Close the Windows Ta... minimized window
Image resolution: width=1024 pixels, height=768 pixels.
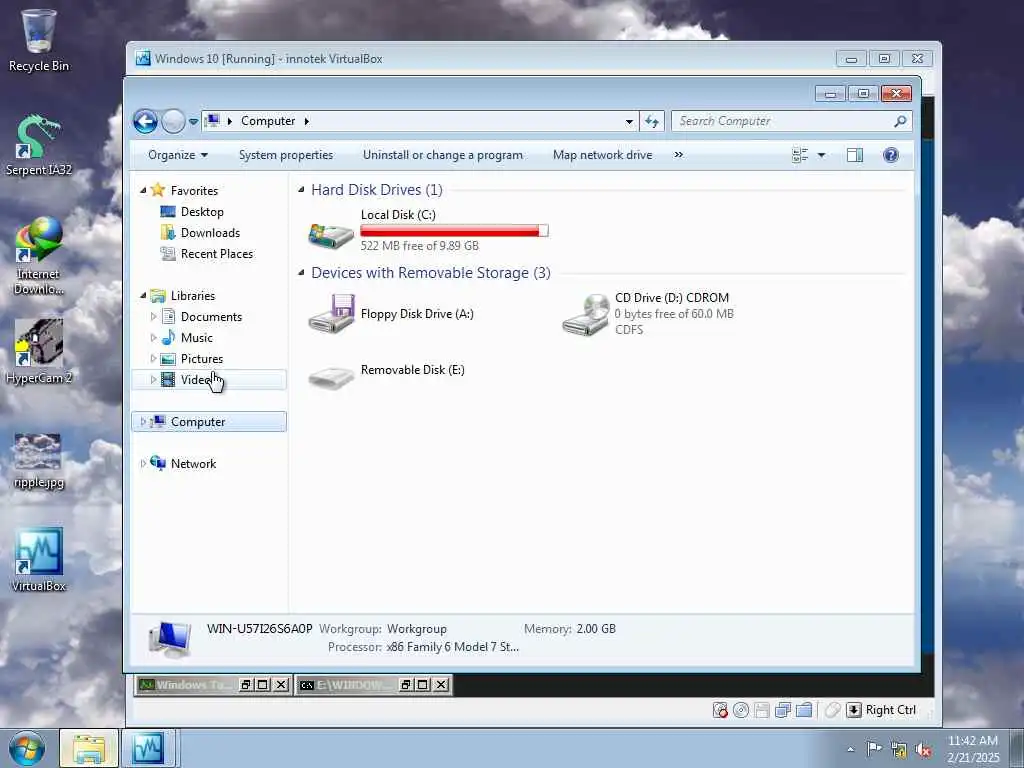[281, 684]
